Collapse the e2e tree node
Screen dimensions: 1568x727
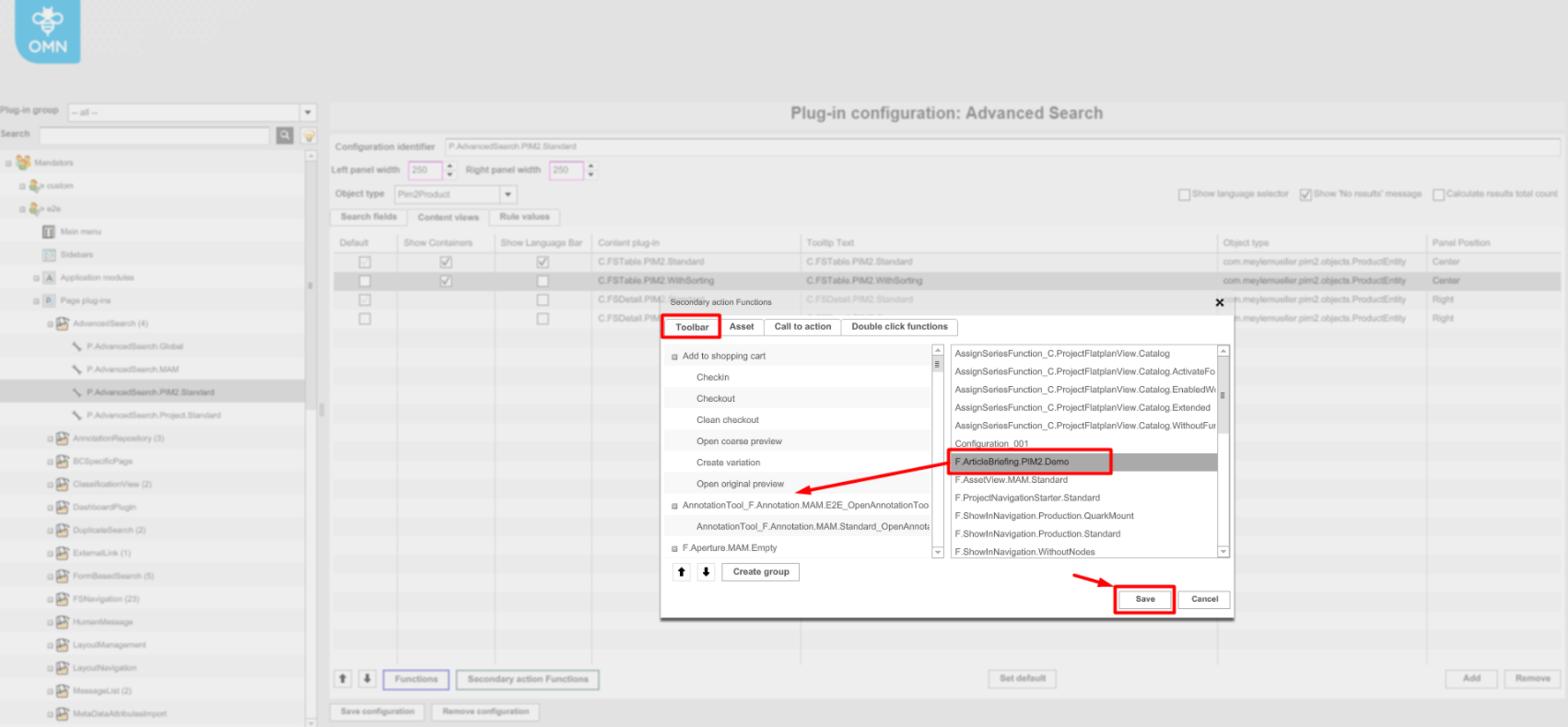tap(22, 209)
